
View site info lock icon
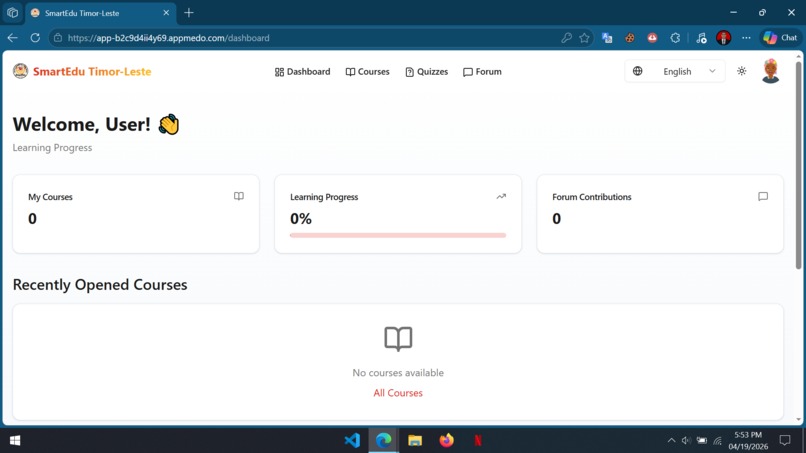click(58, 38)
